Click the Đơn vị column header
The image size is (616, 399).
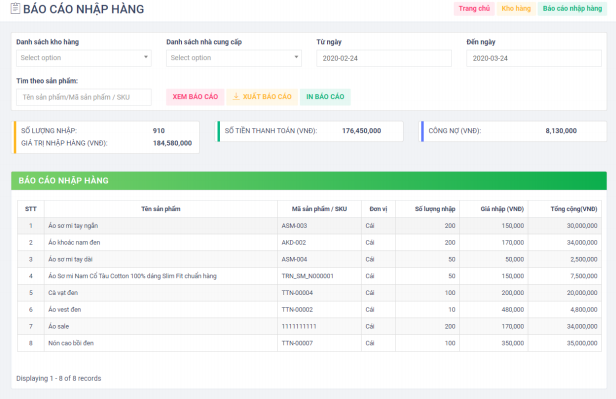[378, 209]
